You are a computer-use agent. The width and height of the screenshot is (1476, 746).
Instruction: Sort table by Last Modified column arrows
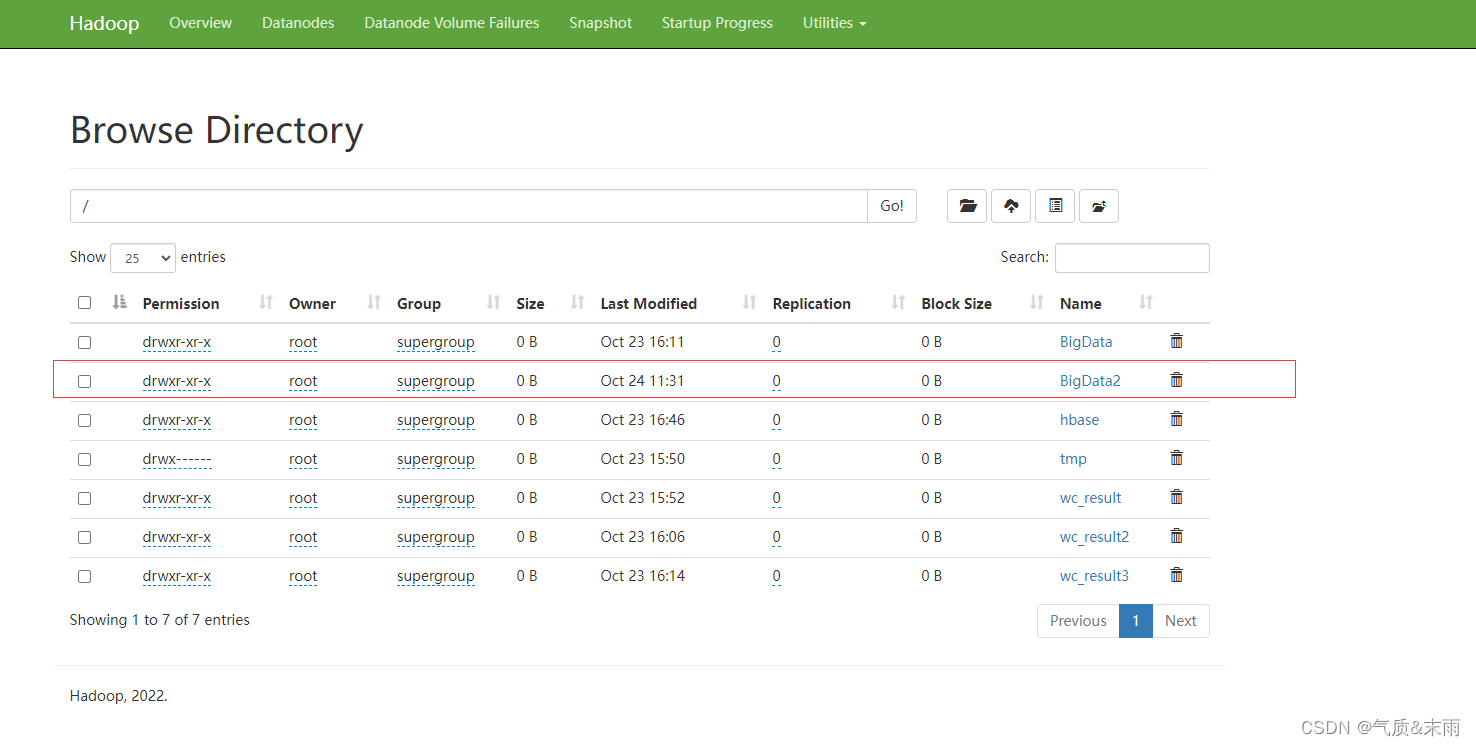click(x=750, y=302)
